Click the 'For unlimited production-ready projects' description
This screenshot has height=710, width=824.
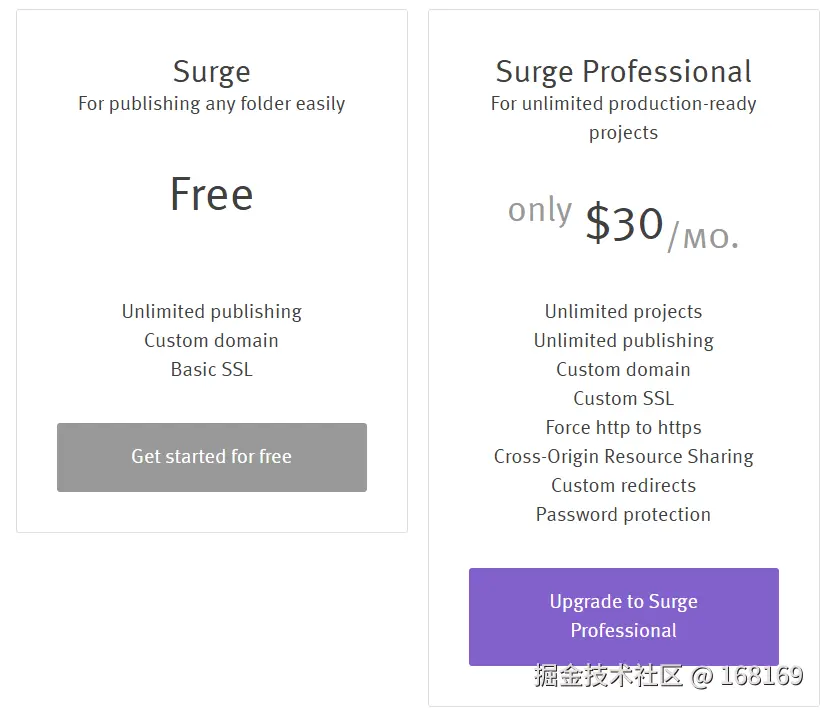(x=623, y=118)
